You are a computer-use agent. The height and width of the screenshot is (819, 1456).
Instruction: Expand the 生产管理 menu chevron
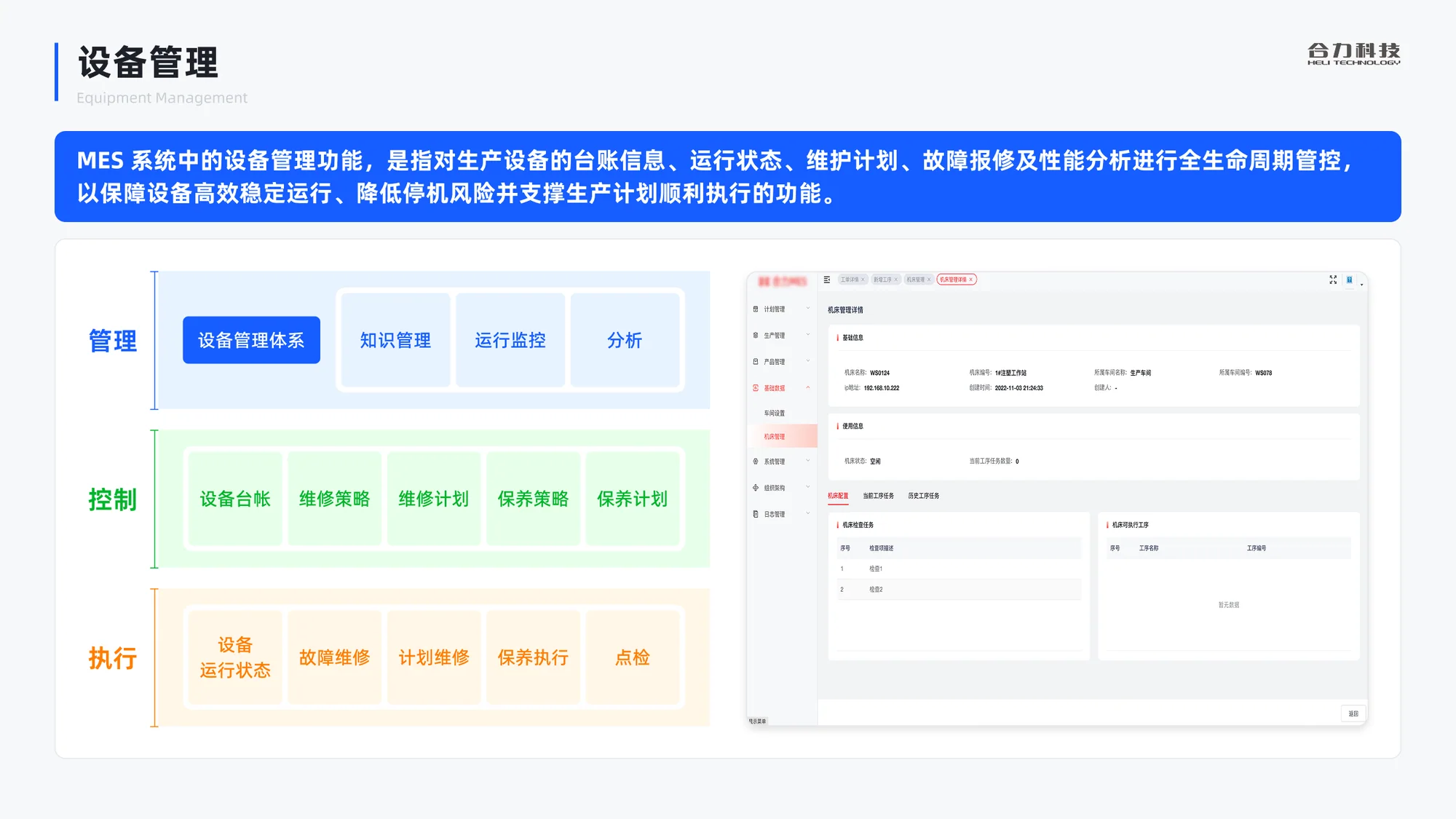(x=808, y=335)
